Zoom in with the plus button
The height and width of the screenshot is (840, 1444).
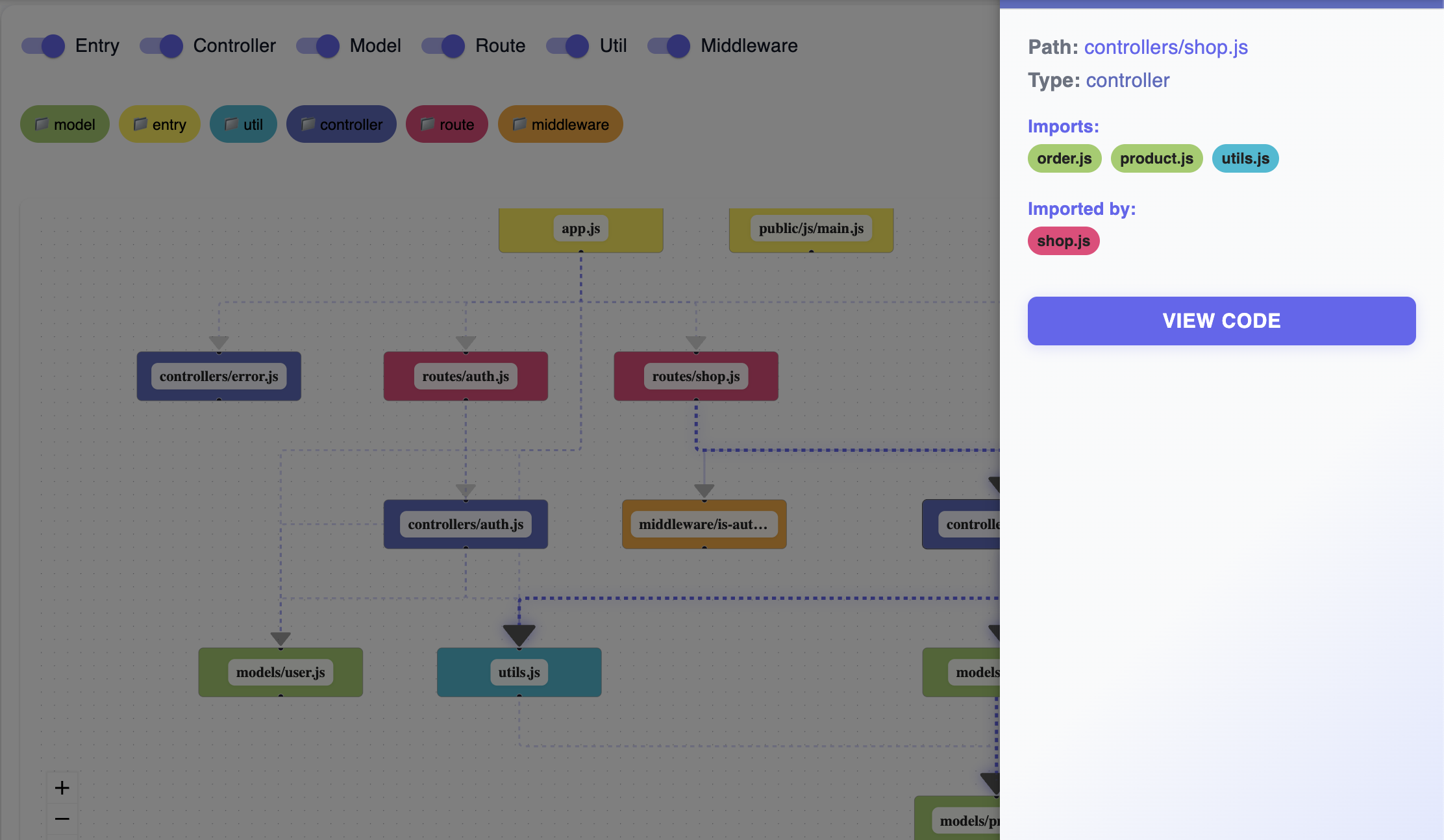point(62,787)
